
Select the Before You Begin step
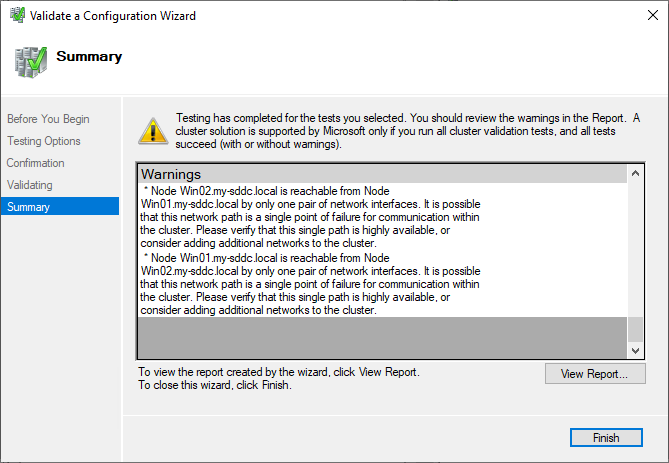48,119
